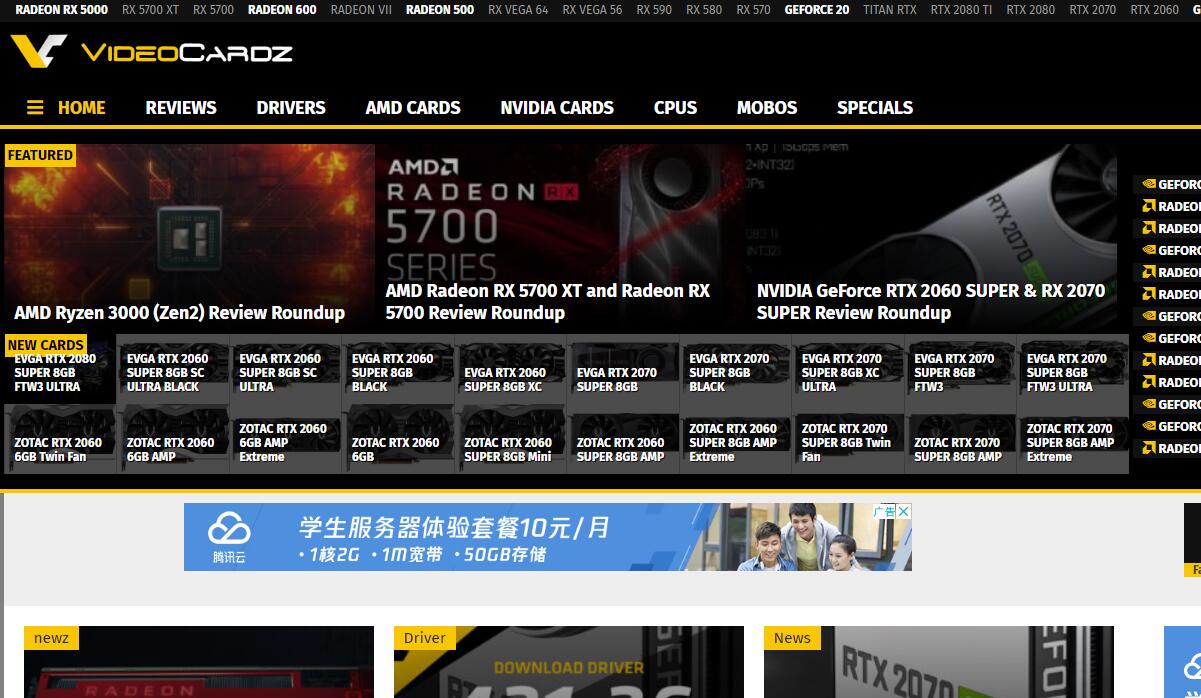Click the GEFORCE 20 top link
Screen dimensions: 1201x698
click(x=817, y=10)
